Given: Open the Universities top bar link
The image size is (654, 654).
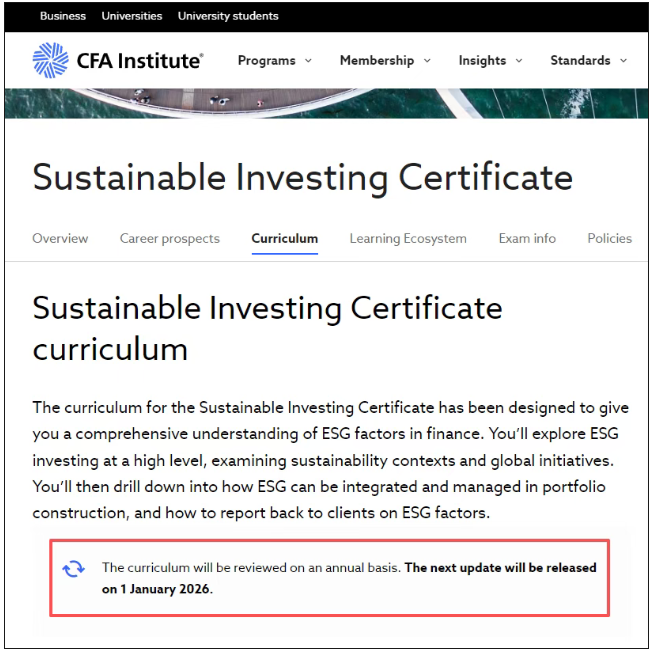Looking at the screenshot, I should (x=132, y=16).
